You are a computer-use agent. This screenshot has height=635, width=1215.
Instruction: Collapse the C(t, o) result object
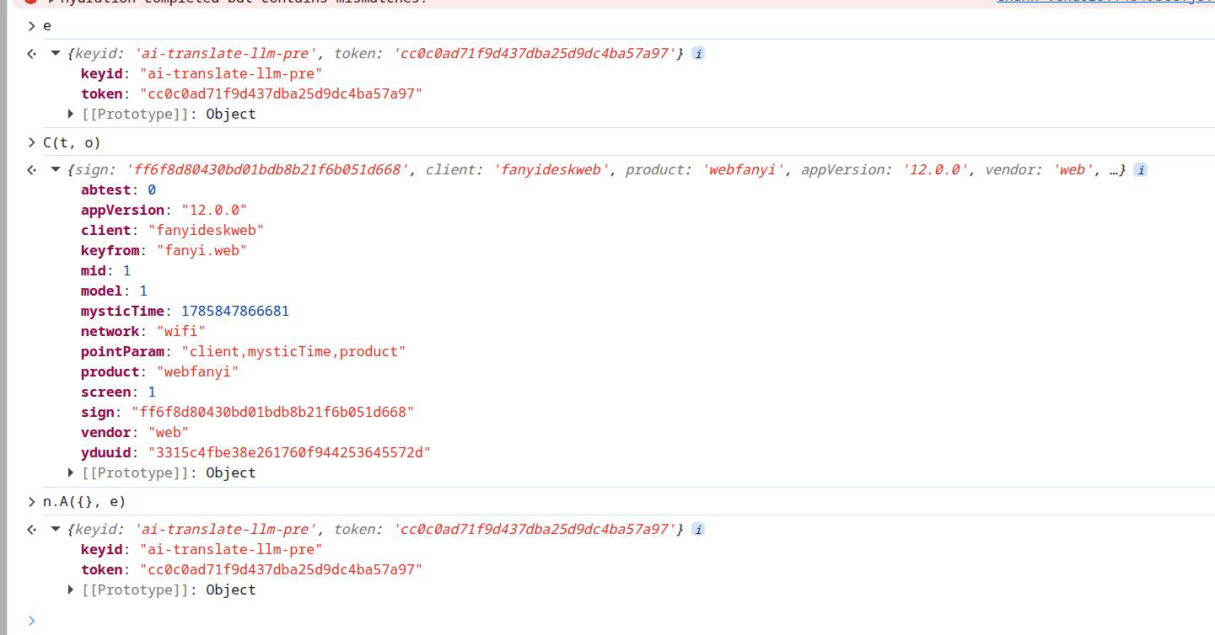pos(56,170)
